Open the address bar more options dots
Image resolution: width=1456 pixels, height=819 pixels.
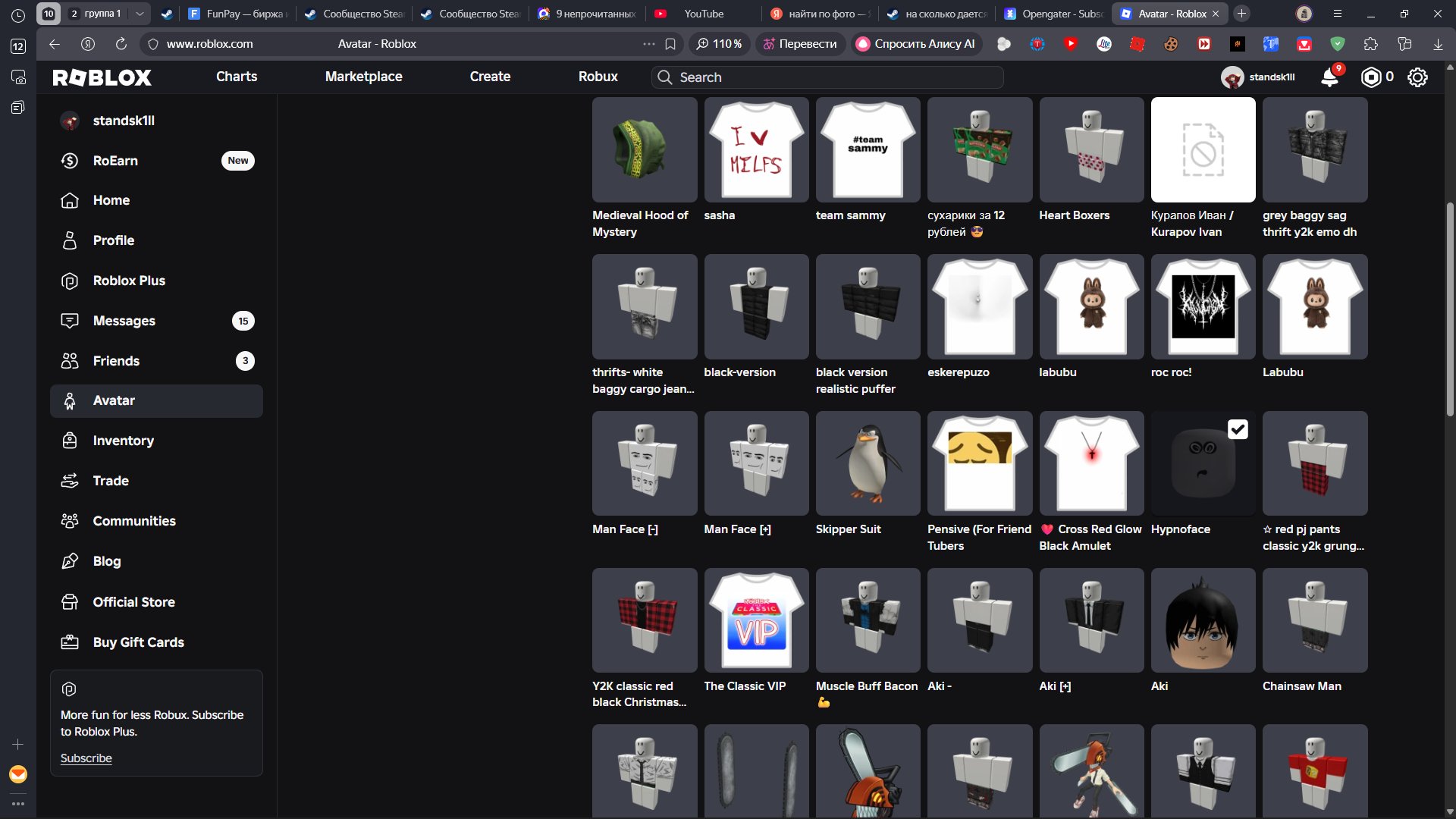(649, 44)
